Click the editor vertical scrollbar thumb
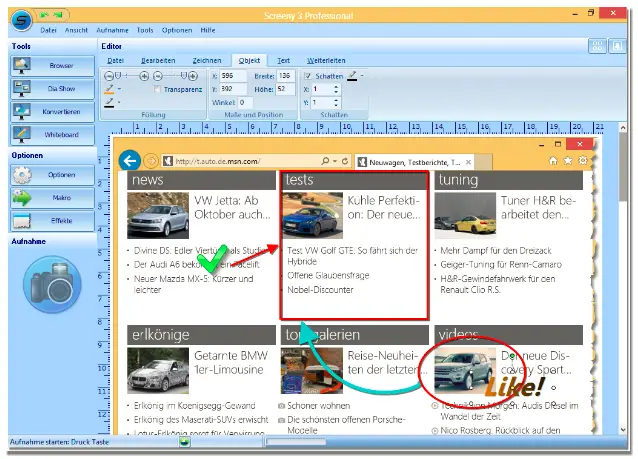 (x=623, y=166)
